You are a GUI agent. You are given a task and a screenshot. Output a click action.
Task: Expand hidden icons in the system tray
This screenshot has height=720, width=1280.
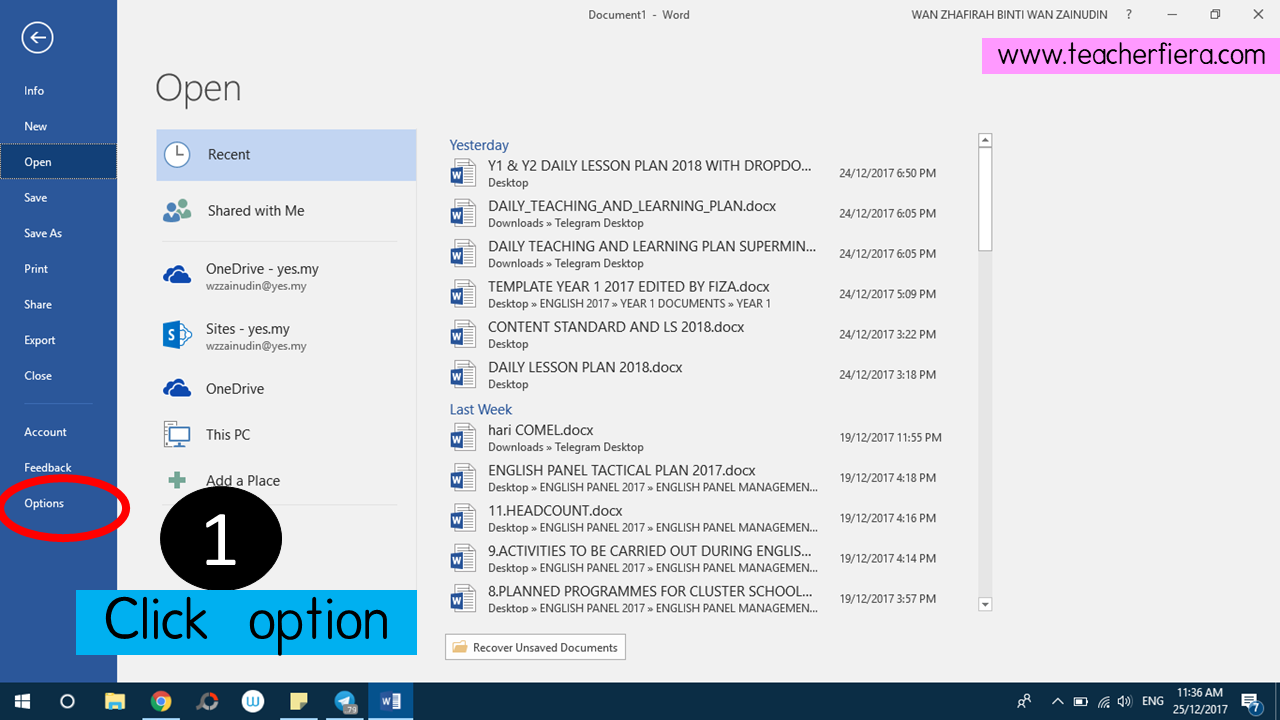click(1057, 700)
